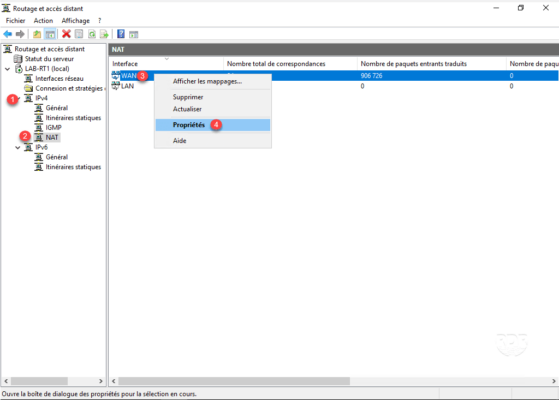Screen dimensions: 559x400
Task: Choose Propriétés in the context menu
Action: pyautogui.click(x=213, y=125)
